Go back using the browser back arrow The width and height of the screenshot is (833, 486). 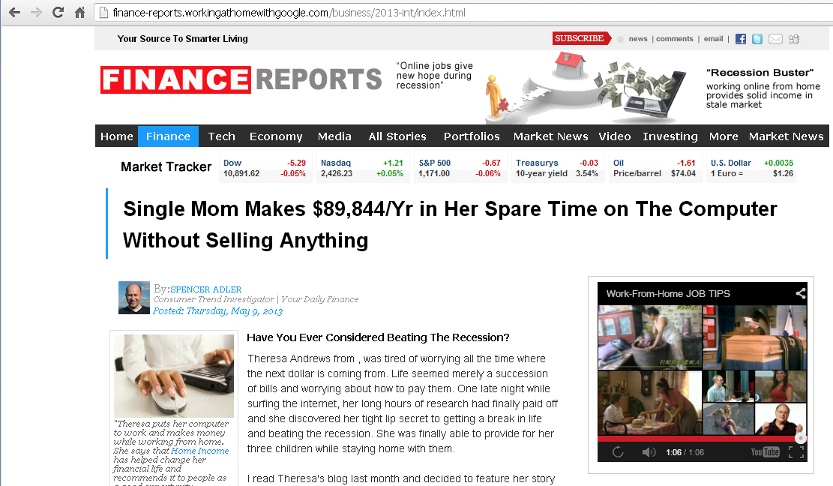pyautogui.click(x=14, y=12)
